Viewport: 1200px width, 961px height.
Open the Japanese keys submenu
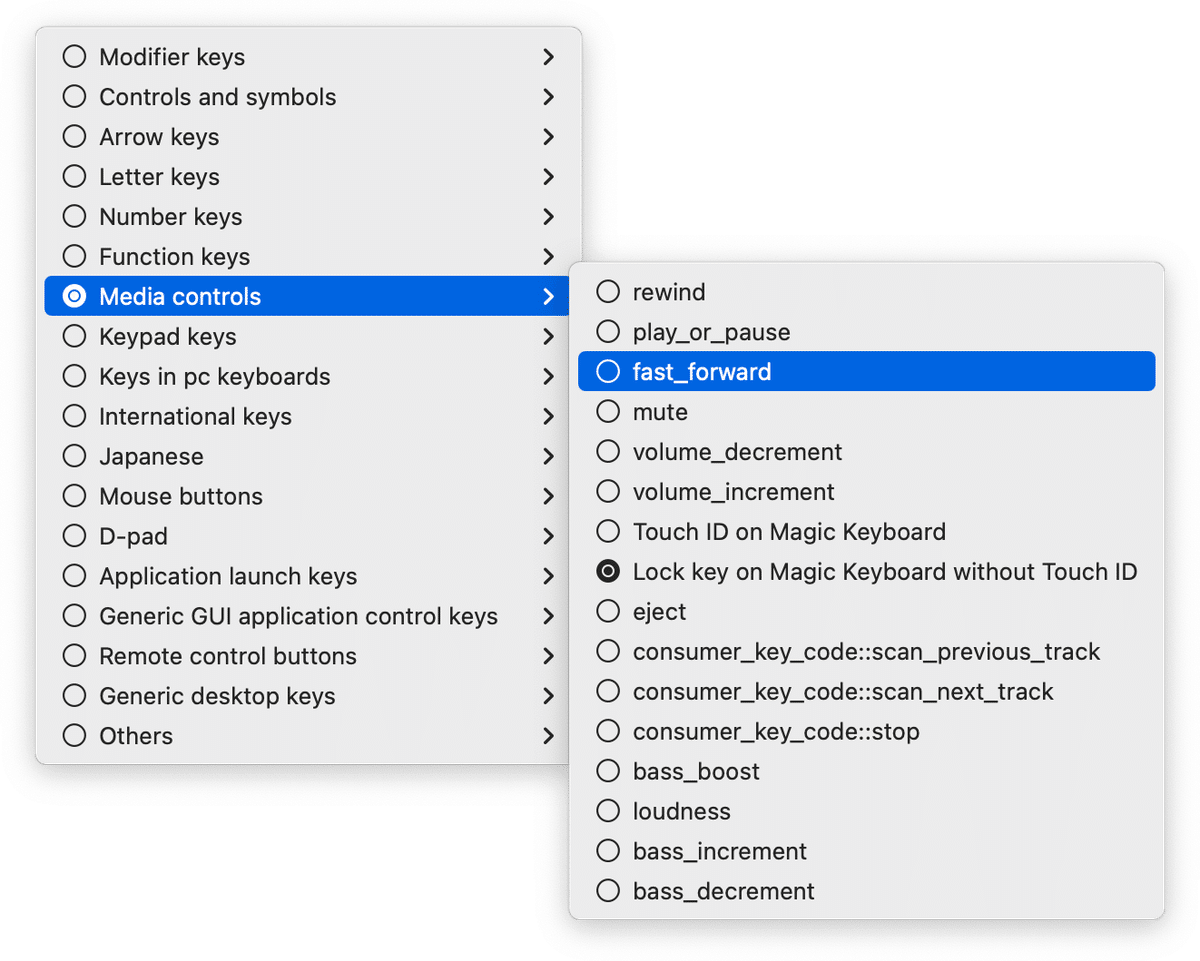(x=548, y=457)
